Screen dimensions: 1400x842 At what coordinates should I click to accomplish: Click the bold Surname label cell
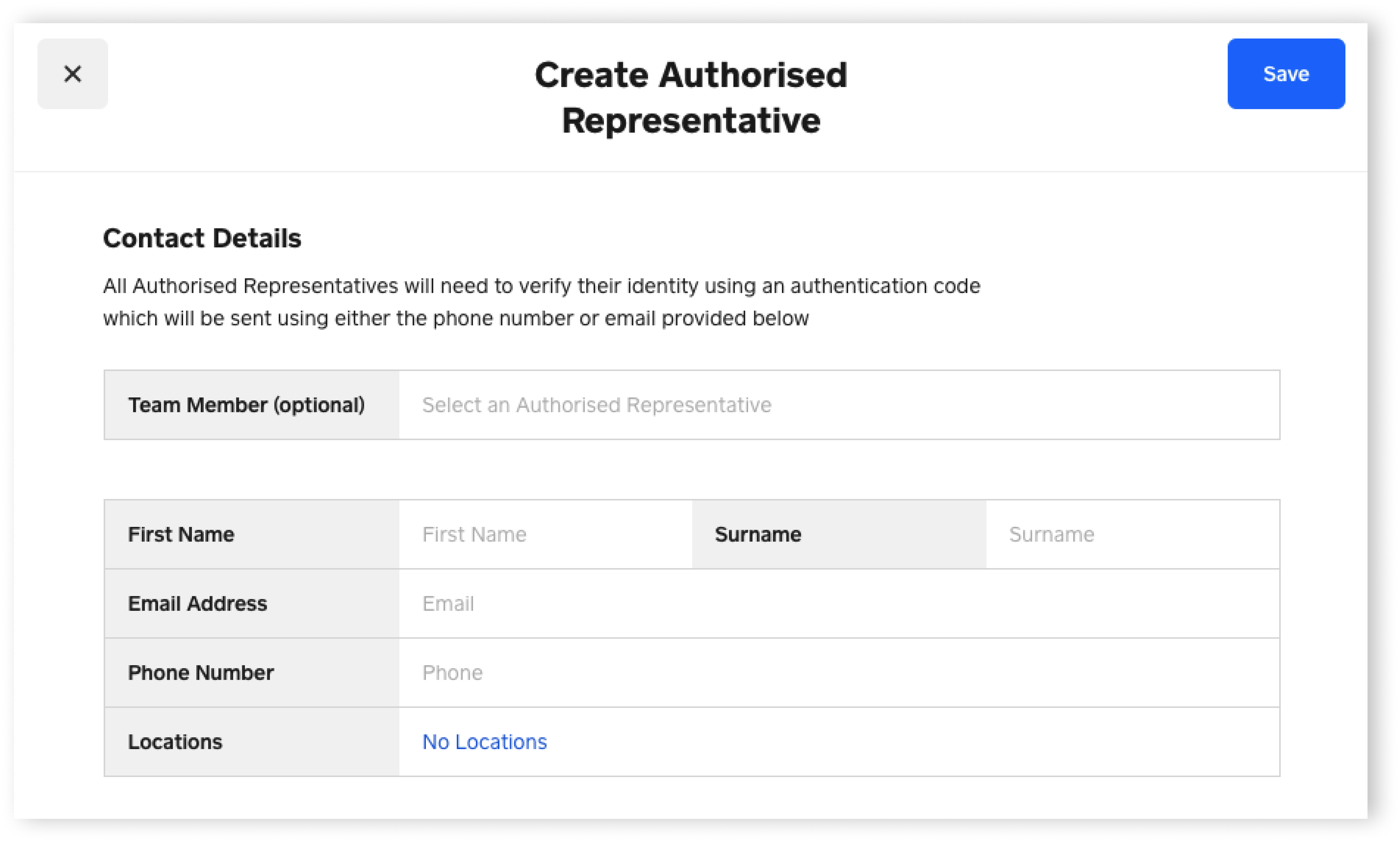click(x=758, y=534)
